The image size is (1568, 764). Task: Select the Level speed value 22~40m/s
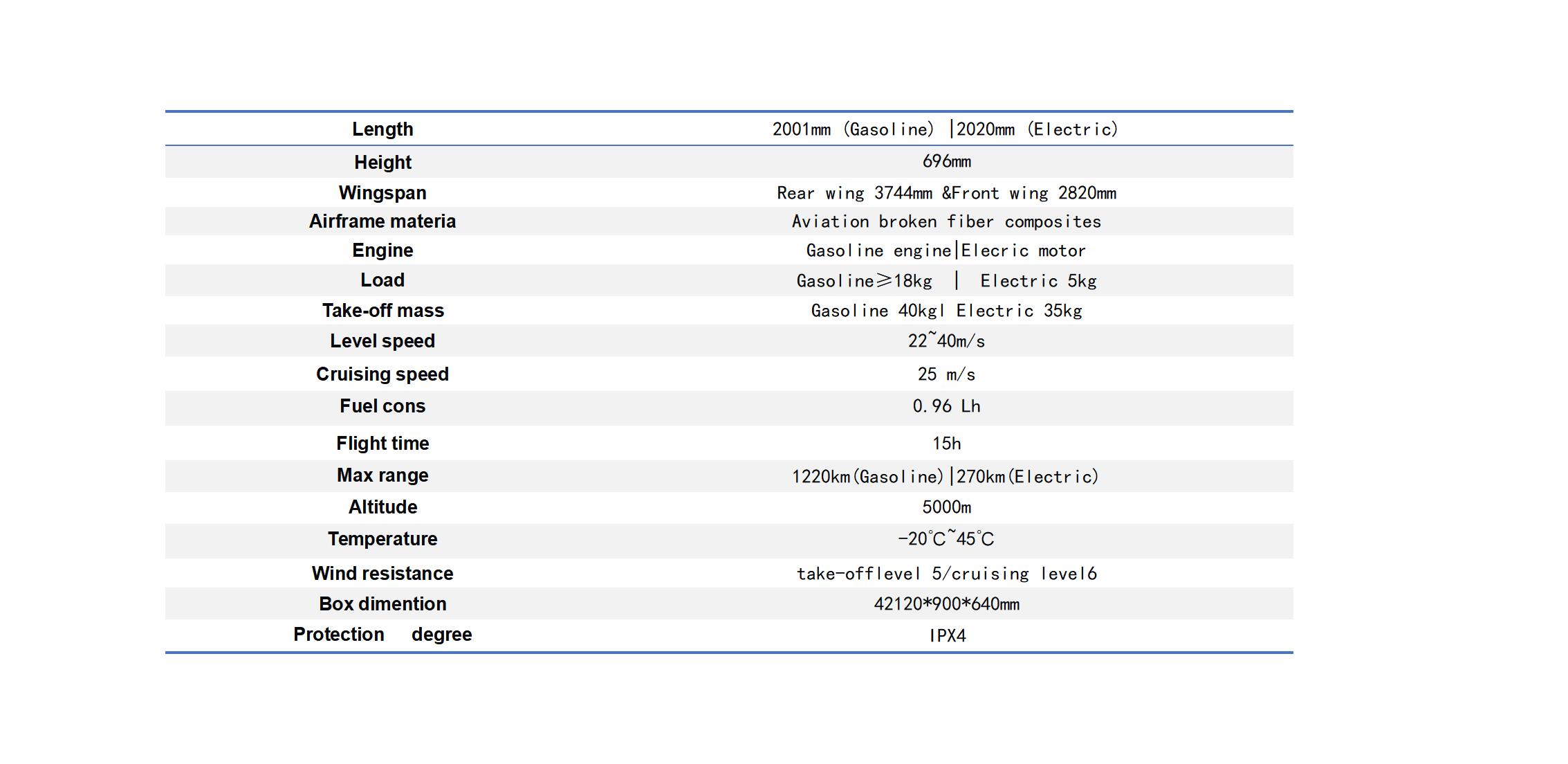point(946,341)
